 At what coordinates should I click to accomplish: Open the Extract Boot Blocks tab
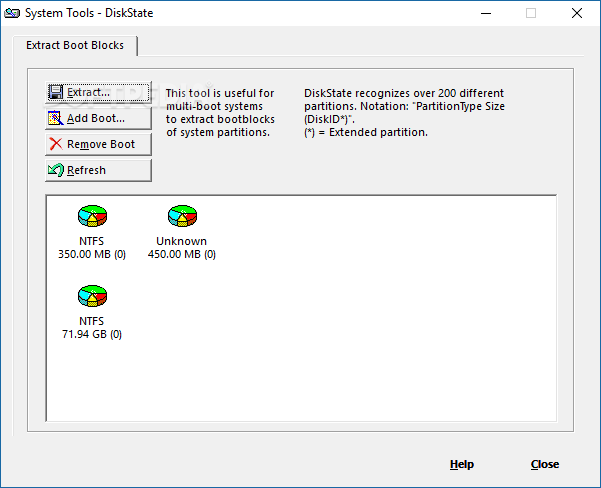coord(75,45)
